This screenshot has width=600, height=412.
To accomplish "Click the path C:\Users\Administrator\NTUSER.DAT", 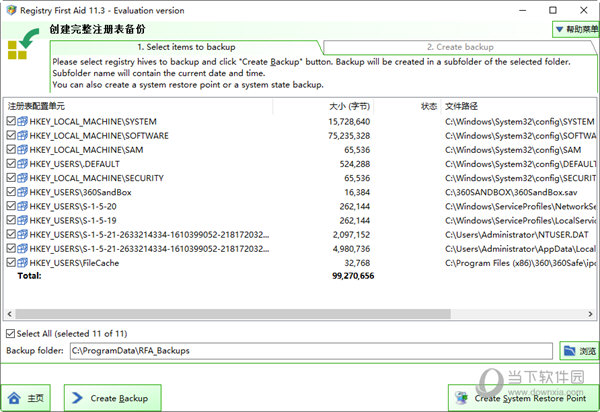I will coord(517,235).
